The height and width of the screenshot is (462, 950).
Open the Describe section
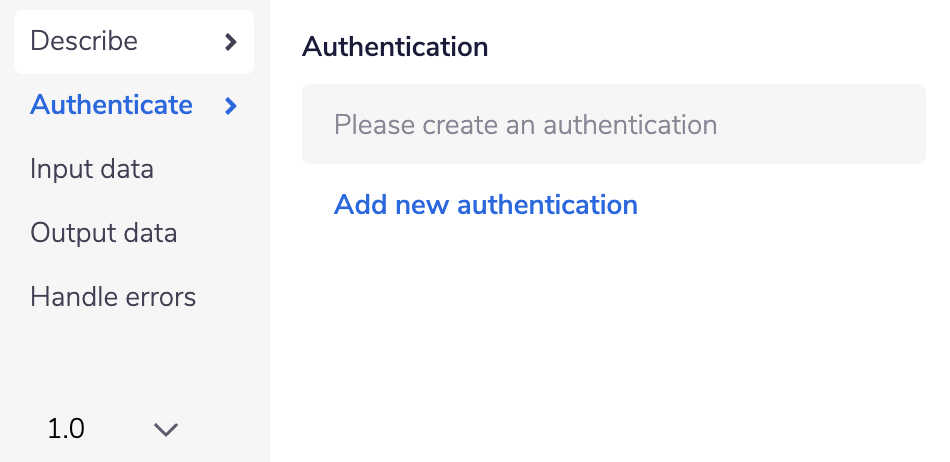(84, 42)
